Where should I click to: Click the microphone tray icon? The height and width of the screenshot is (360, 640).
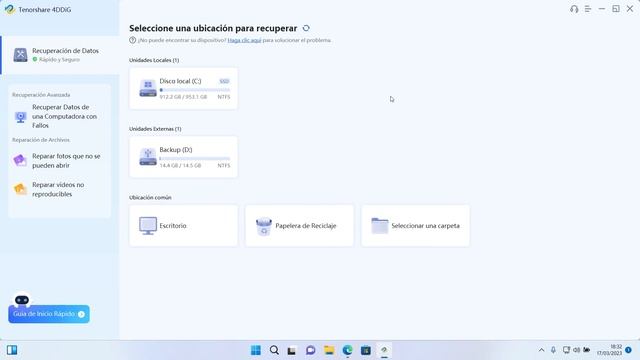click(553, 350)
